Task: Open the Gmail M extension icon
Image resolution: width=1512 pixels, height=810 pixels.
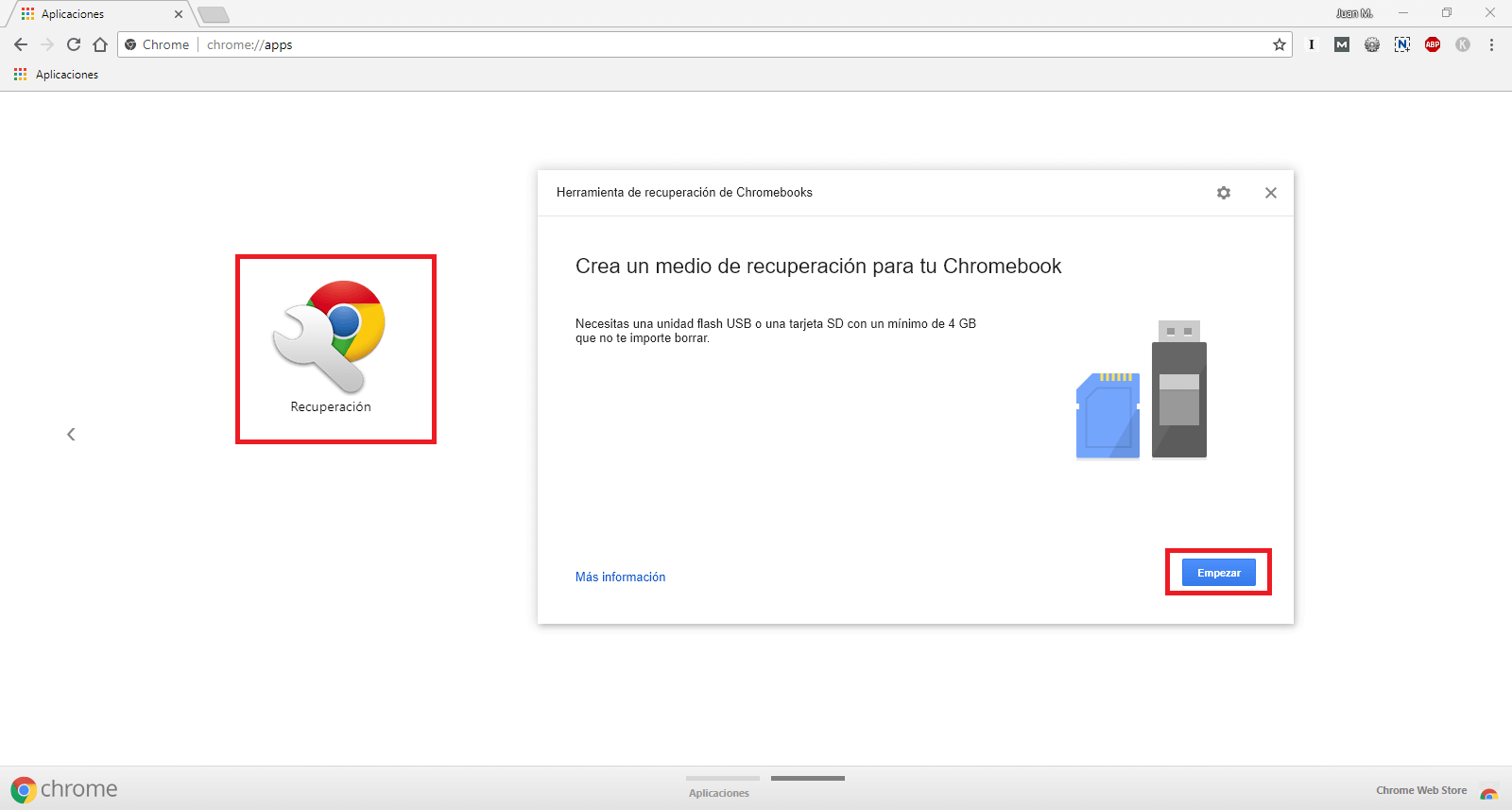Action: (x=1342, y=44)
